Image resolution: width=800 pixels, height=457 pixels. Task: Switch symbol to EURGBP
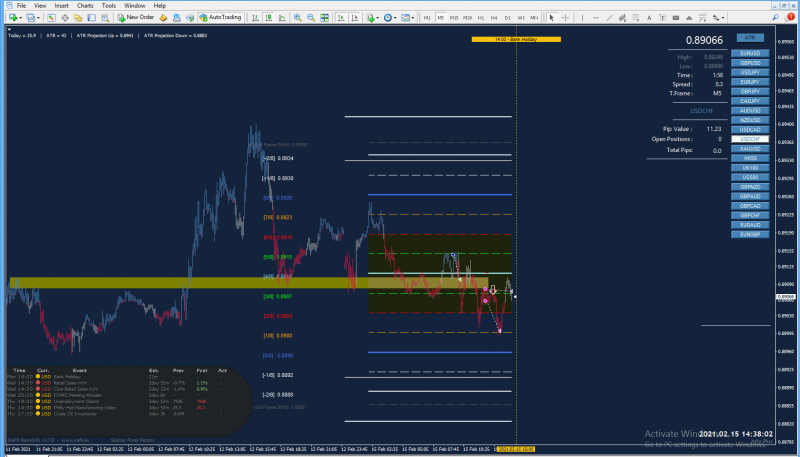750,234
